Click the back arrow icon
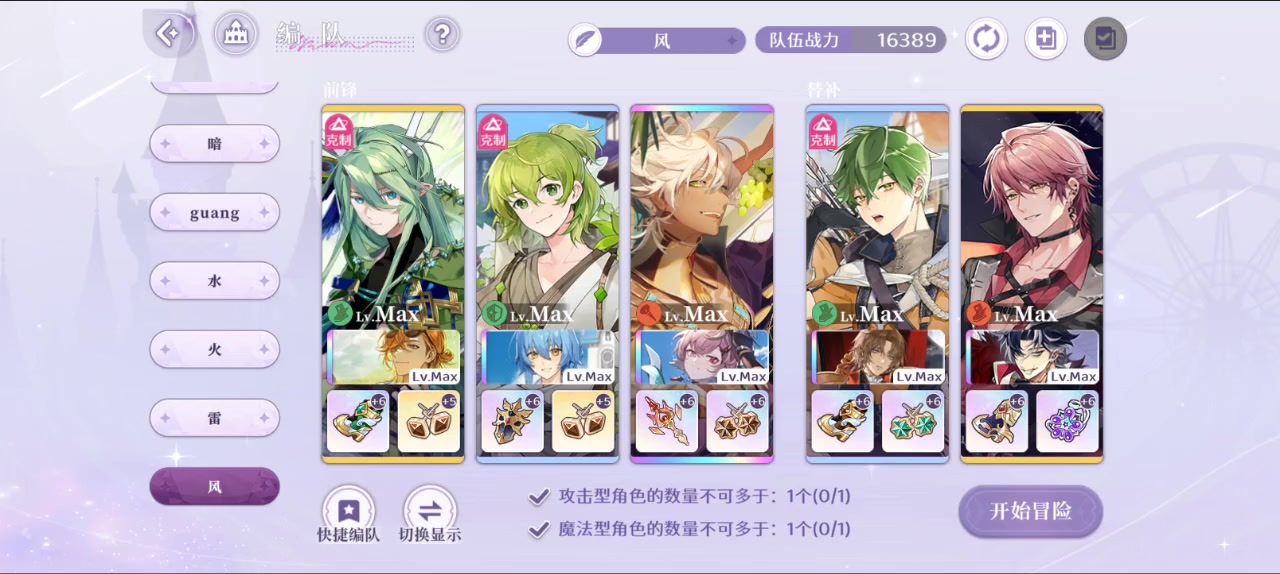The height and width of the screenshot is (574, 1280). (168, 34)
